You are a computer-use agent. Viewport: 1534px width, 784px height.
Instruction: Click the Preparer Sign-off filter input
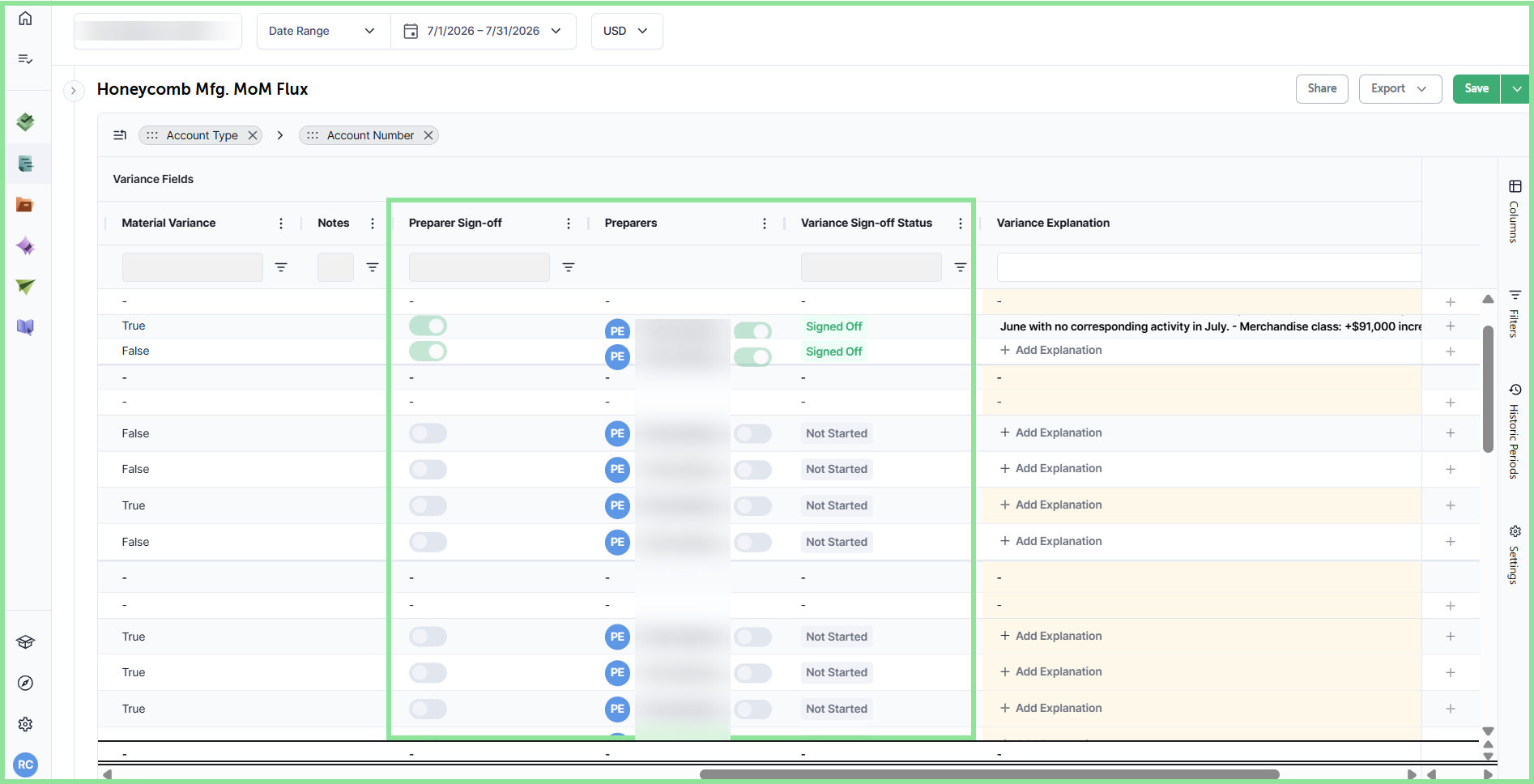[x=479, y=267]
